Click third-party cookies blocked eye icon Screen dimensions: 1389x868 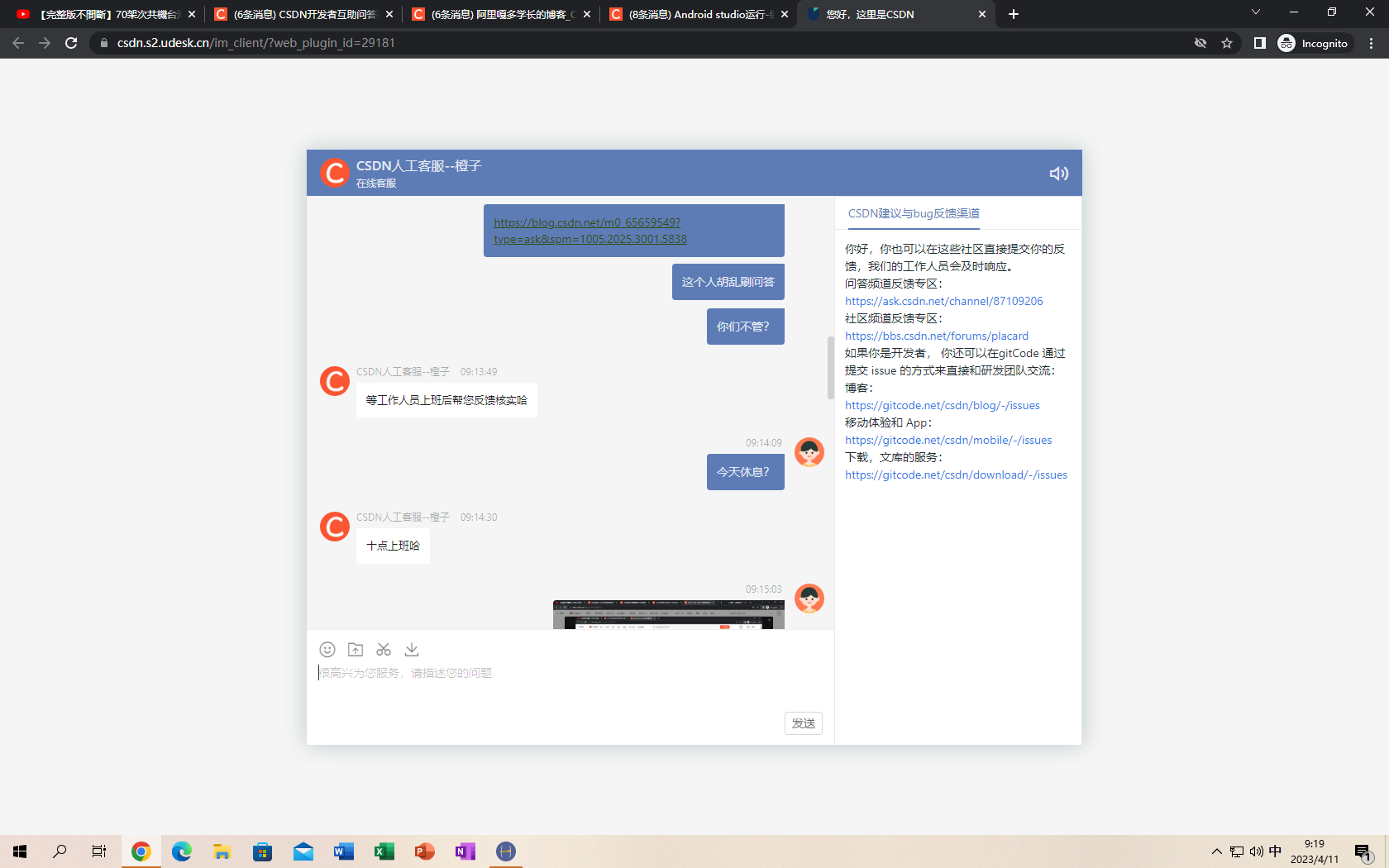click(x=1200, y=43)
